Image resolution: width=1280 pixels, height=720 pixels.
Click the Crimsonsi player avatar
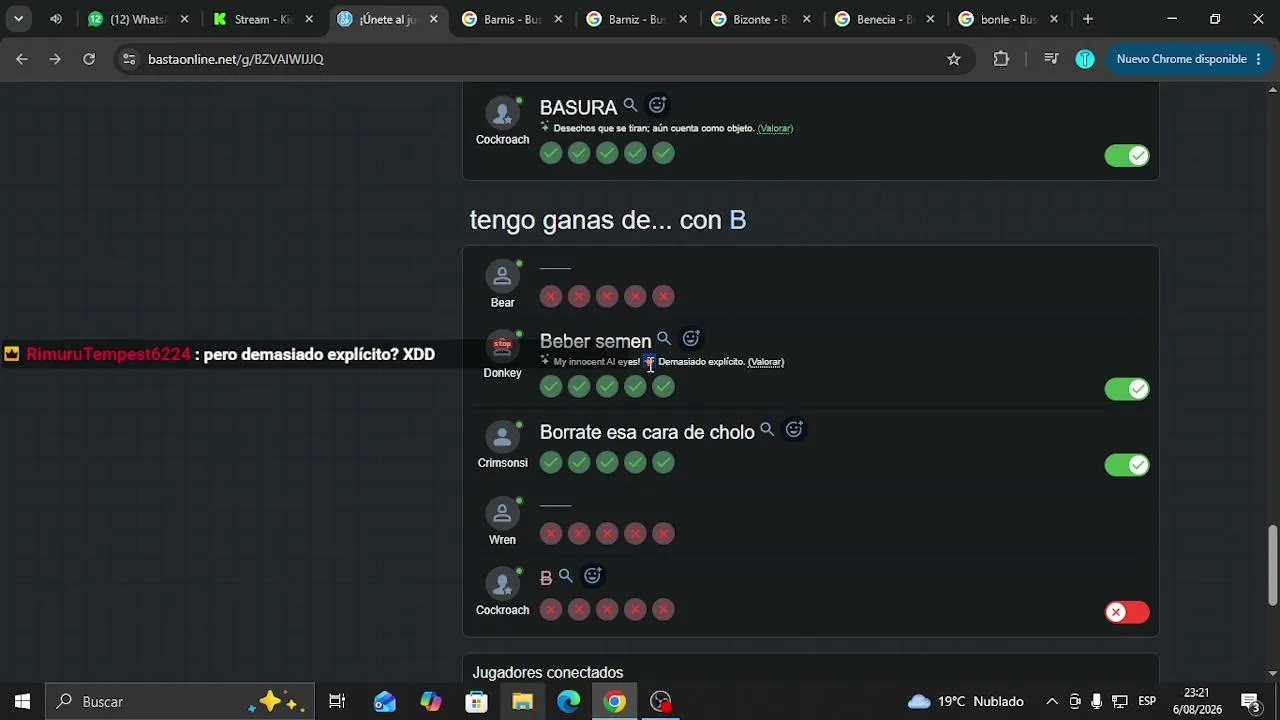502,437
